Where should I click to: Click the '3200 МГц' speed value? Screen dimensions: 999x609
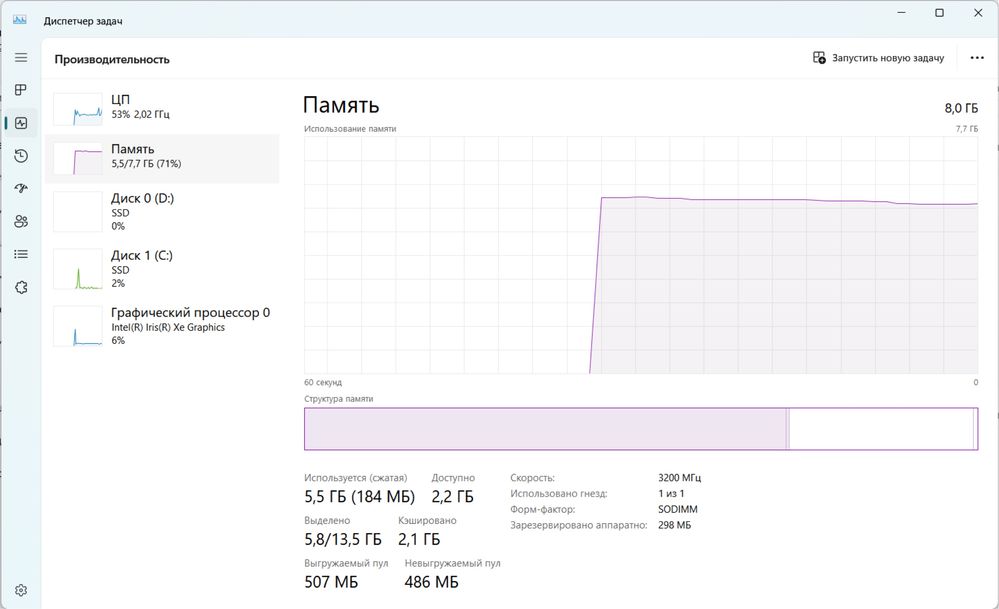679,478
